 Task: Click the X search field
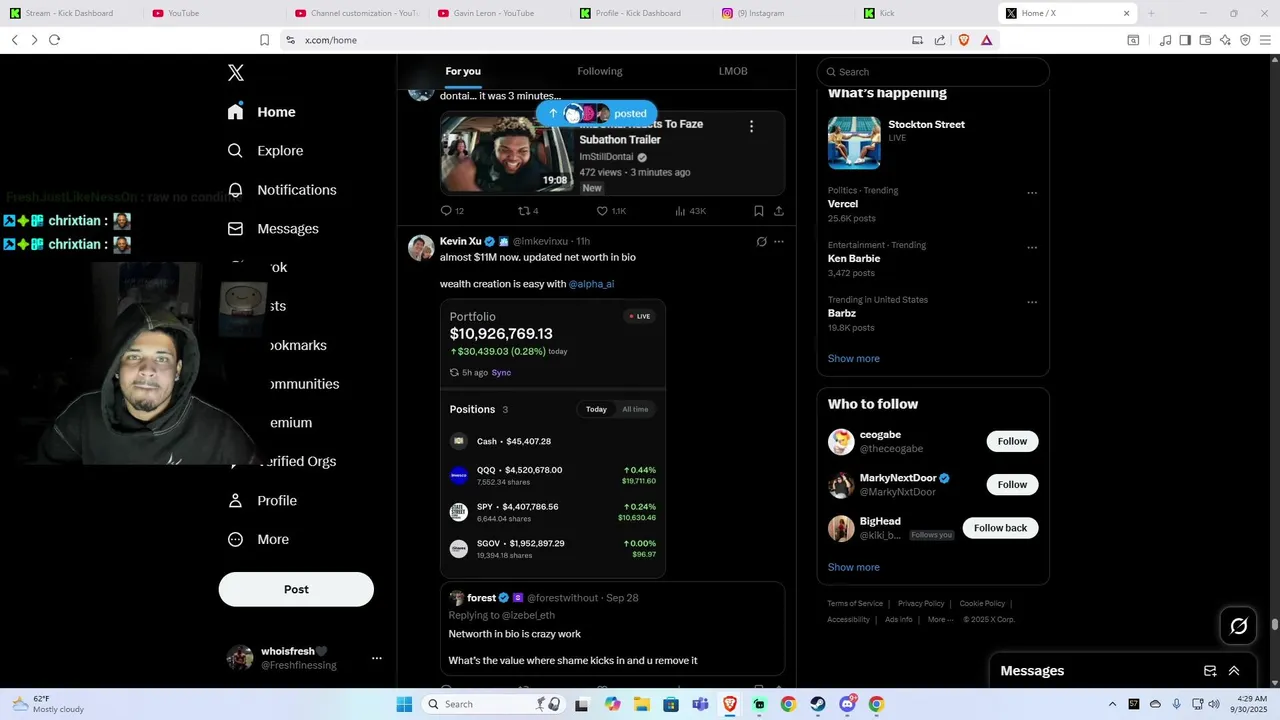933,72
